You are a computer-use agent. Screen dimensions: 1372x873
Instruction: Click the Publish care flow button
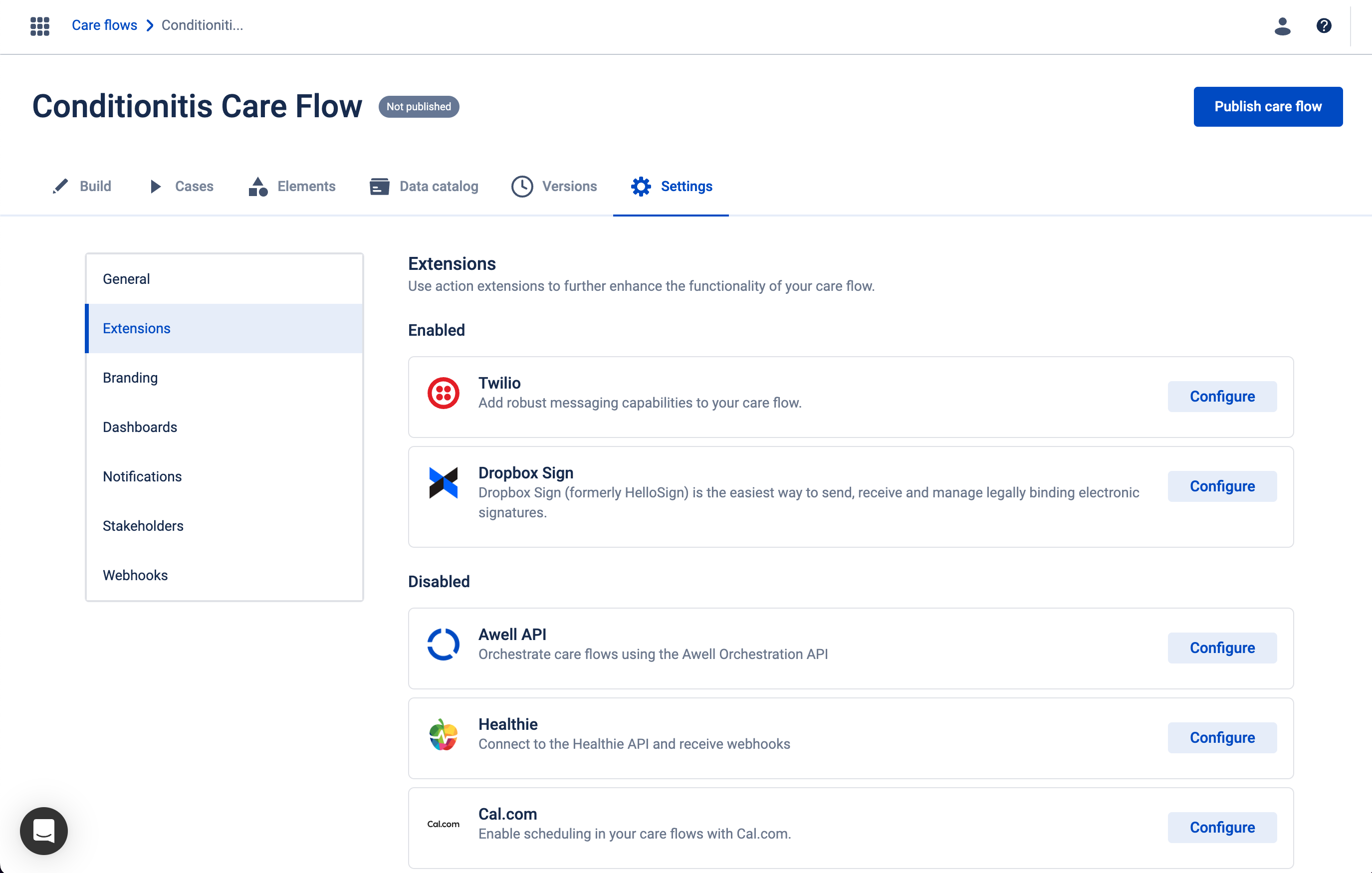point(1268,106)
